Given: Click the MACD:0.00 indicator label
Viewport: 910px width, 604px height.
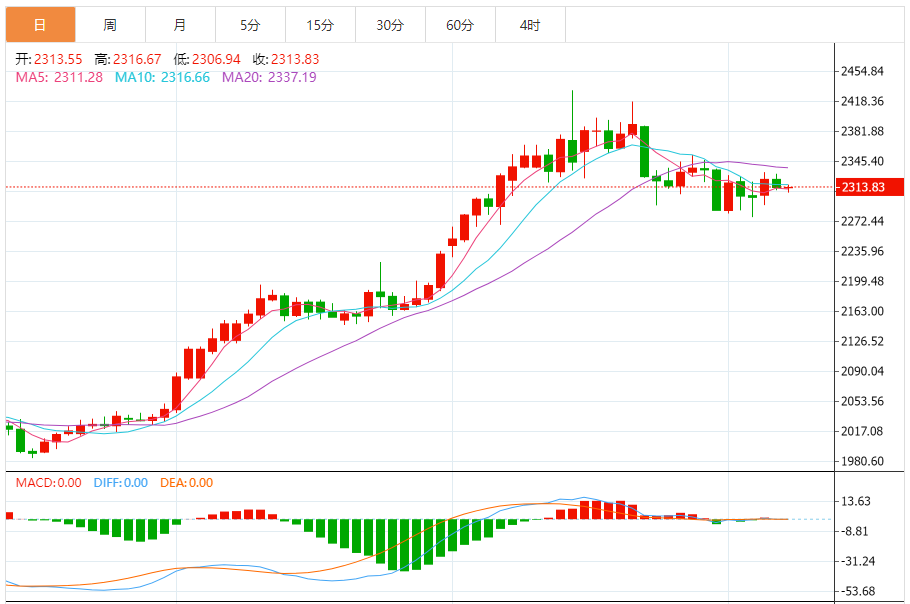Looking at the screenshot, I should (49, 483).
